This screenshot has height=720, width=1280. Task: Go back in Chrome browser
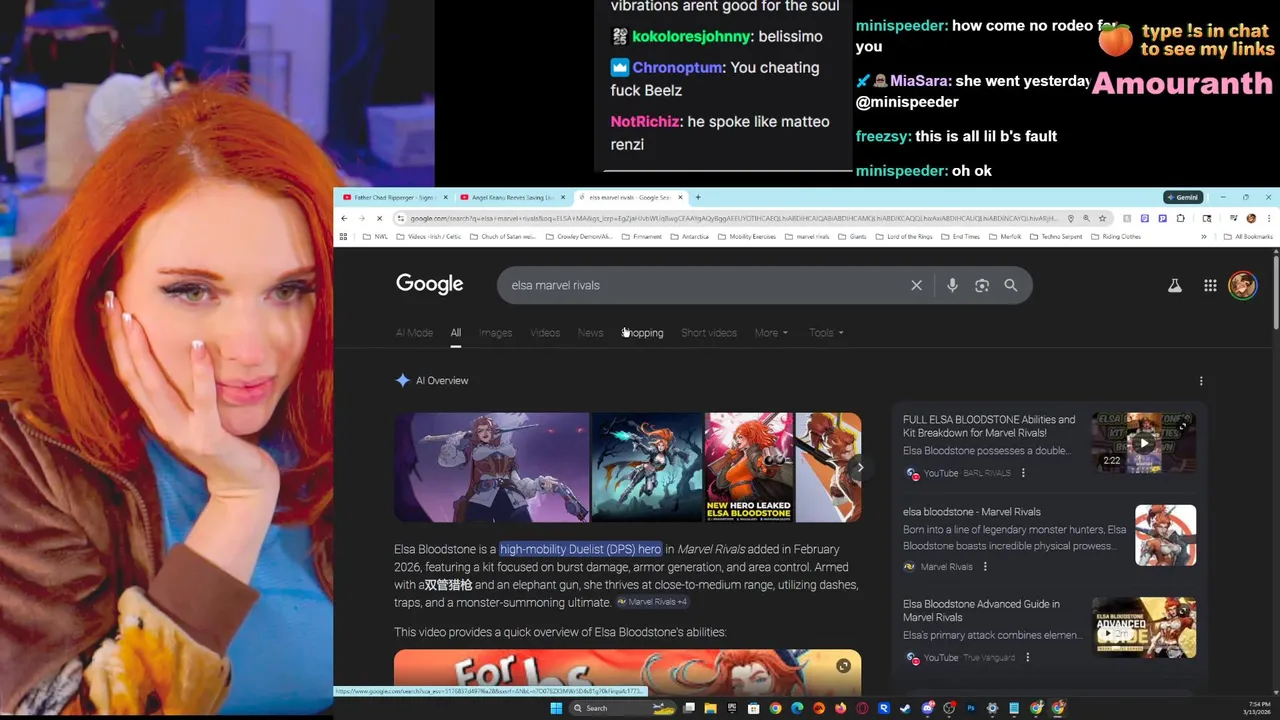tap(344, 218)
